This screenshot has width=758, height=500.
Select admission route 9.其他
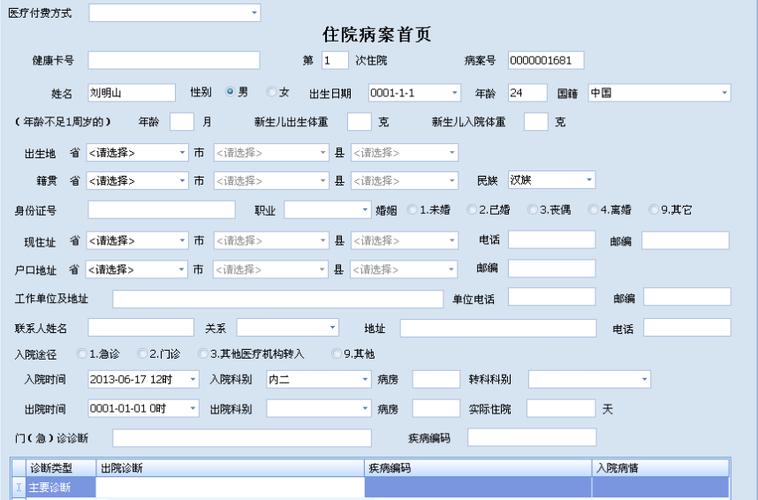click(336, 354)
